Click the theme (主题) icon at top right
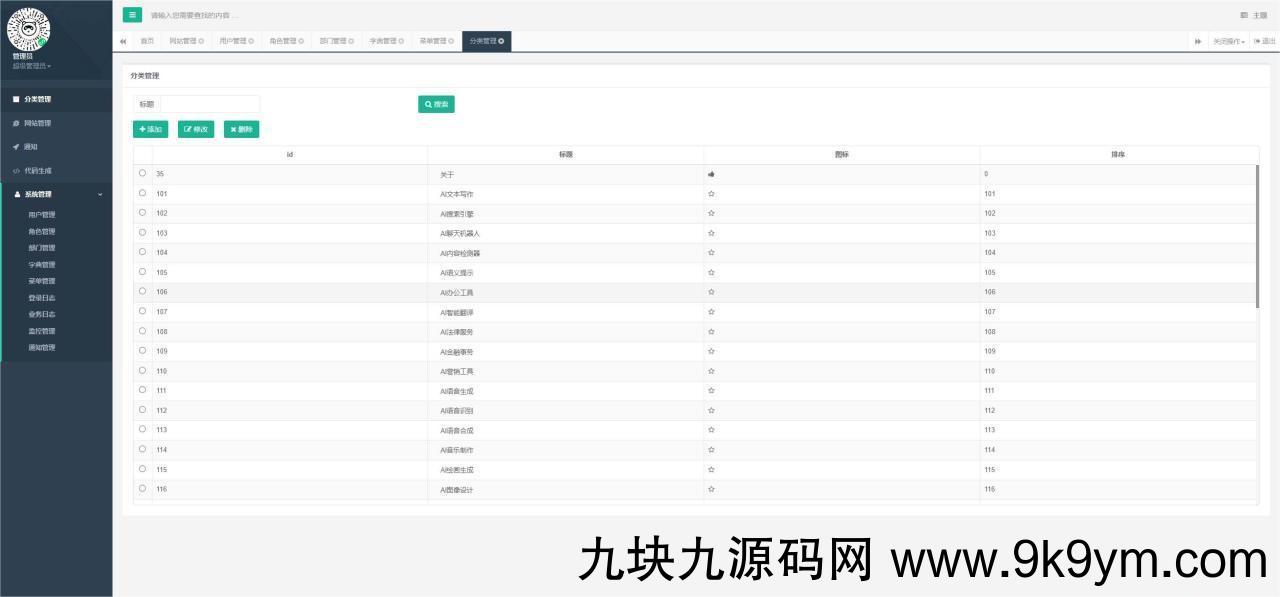1280x597 pixels. (x=1245, y=15)
